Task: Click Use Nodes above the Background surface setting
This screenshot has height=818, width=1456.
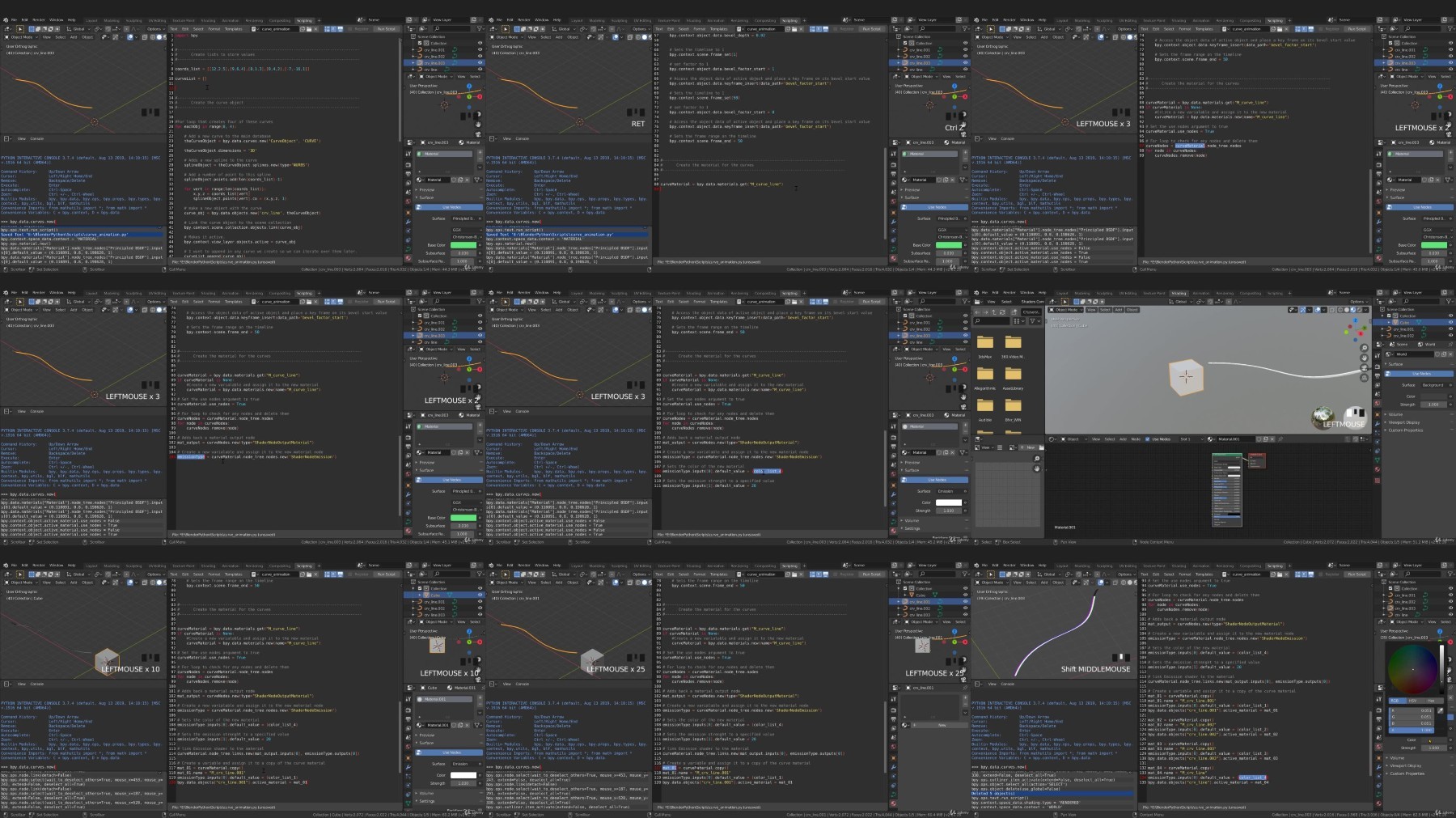Action: (x=1419, y=374)
